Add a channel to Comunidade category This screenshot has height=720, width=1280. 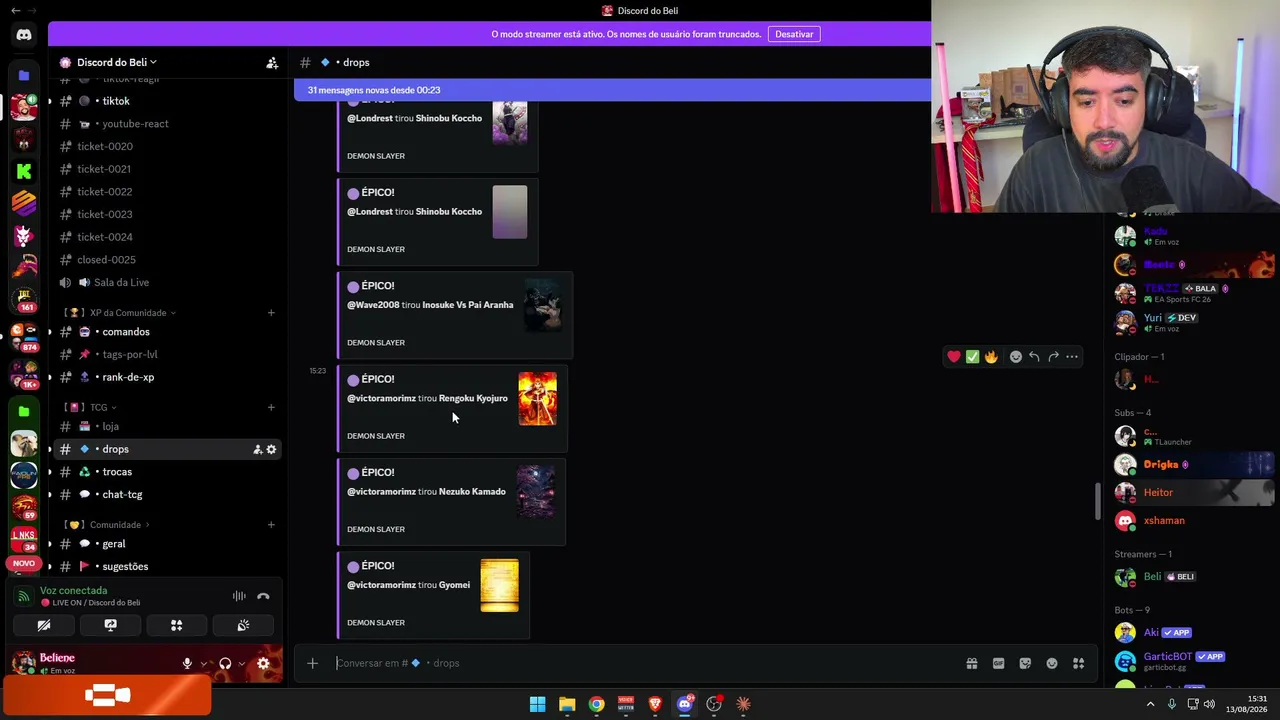(271, 525)
